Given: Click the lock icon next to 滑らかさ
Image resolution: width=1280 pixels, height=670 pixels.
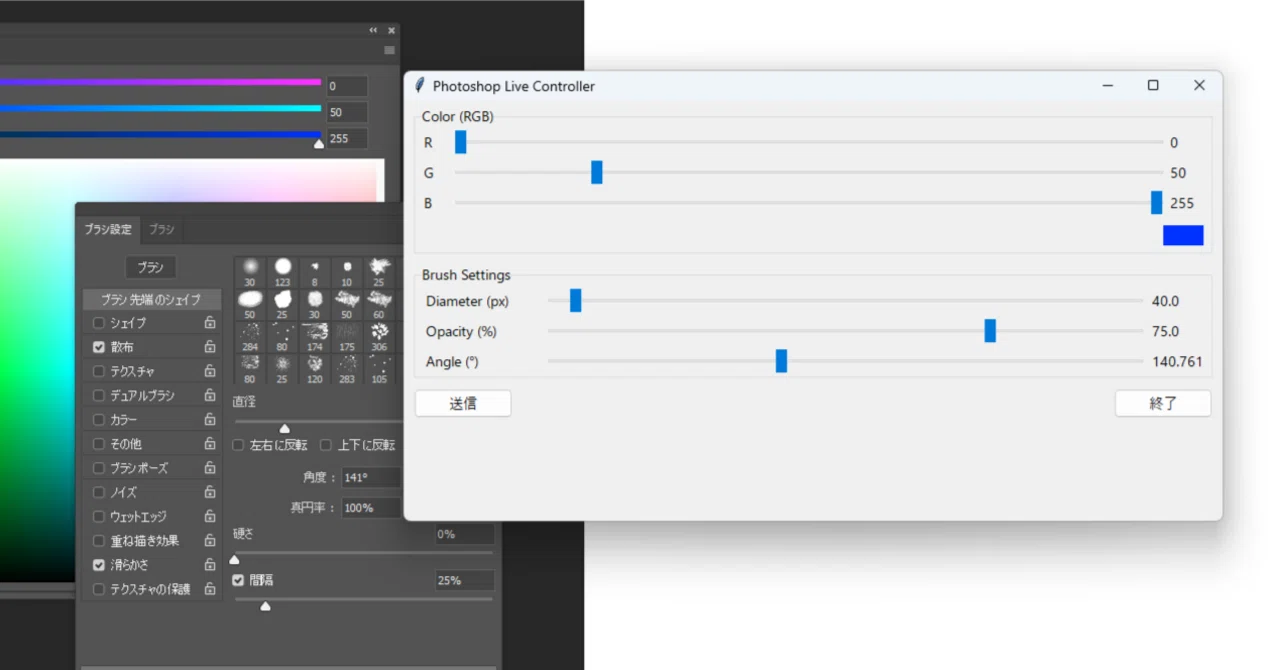Looking at the screenshot, I should click(x=210, y=565).
